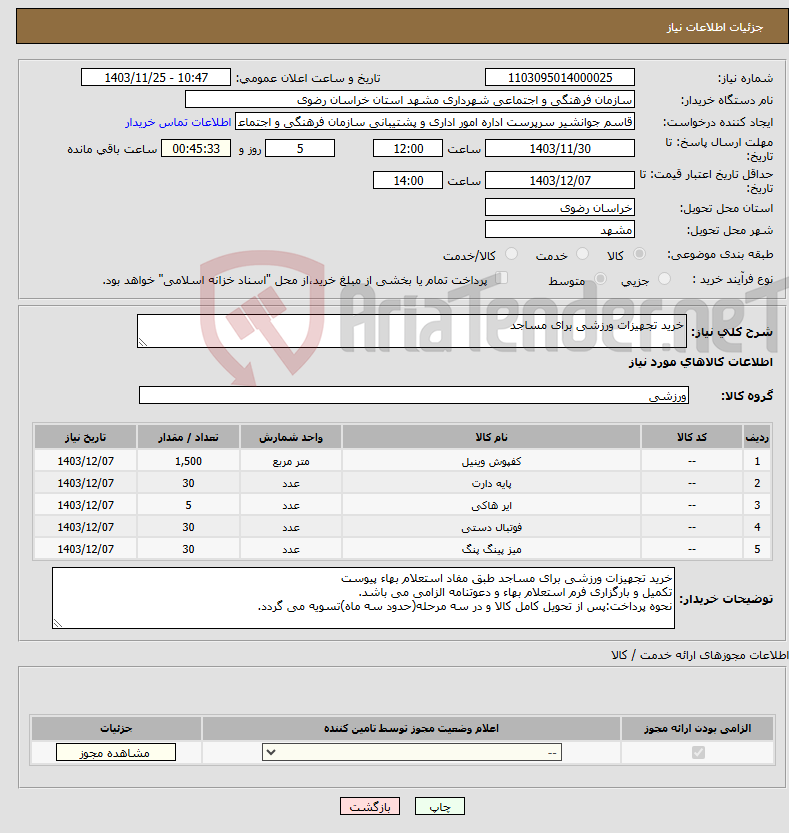Click the اطلاعات کالاهای مورد نیاز heading
The image size is (789, 833).
pos(701,362)
